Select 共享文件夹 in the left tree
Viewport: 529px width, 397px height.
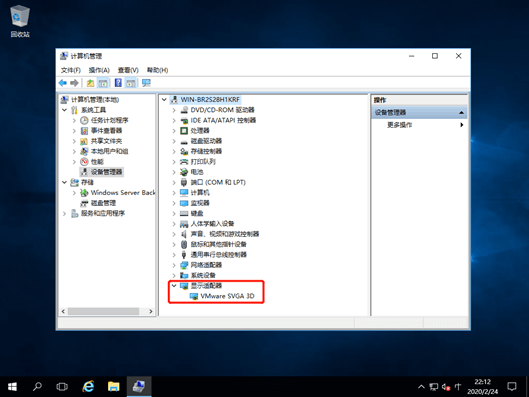[x=106, y=141]
